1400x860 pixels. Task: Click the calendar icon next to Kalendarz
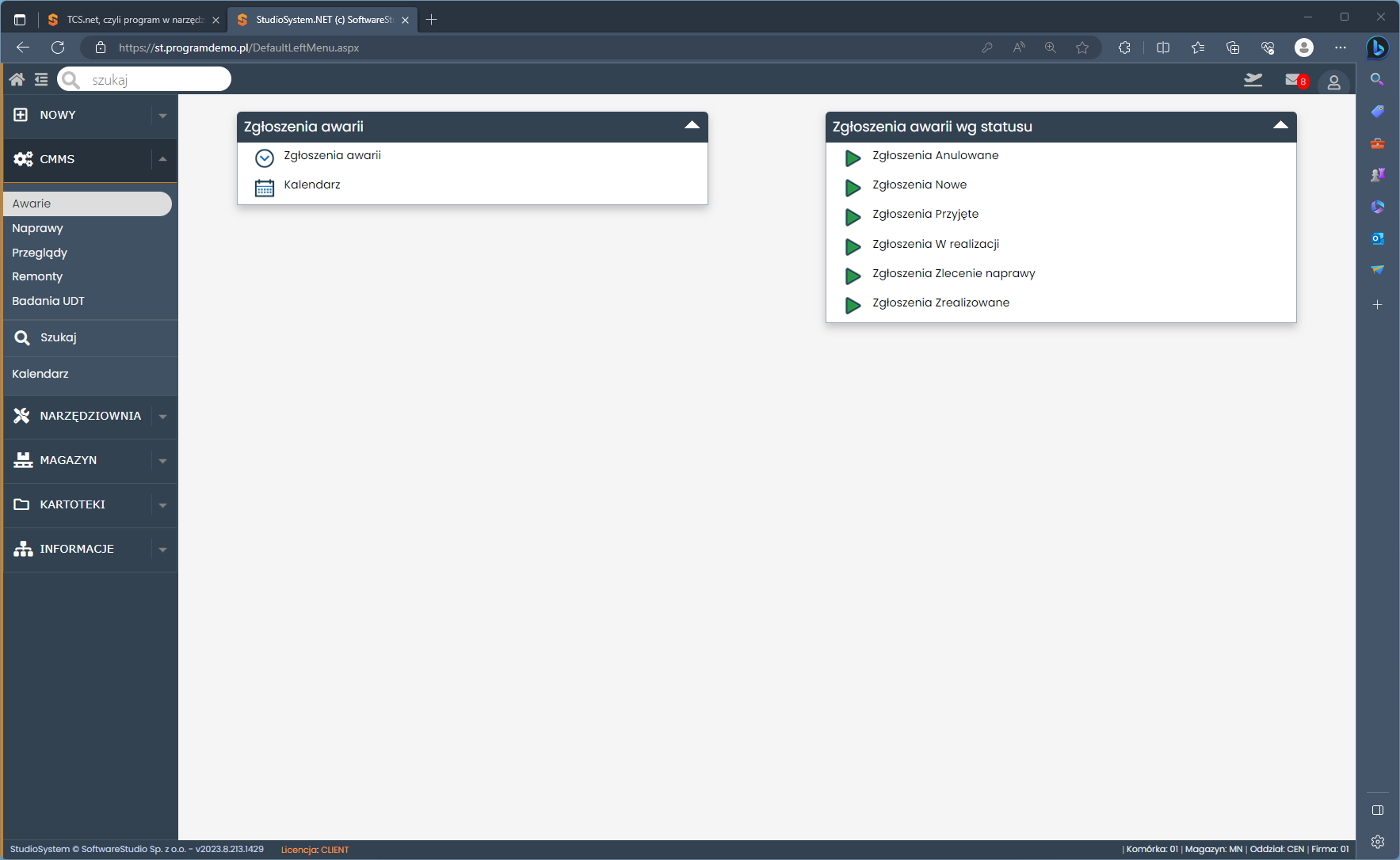click(265, 188)
